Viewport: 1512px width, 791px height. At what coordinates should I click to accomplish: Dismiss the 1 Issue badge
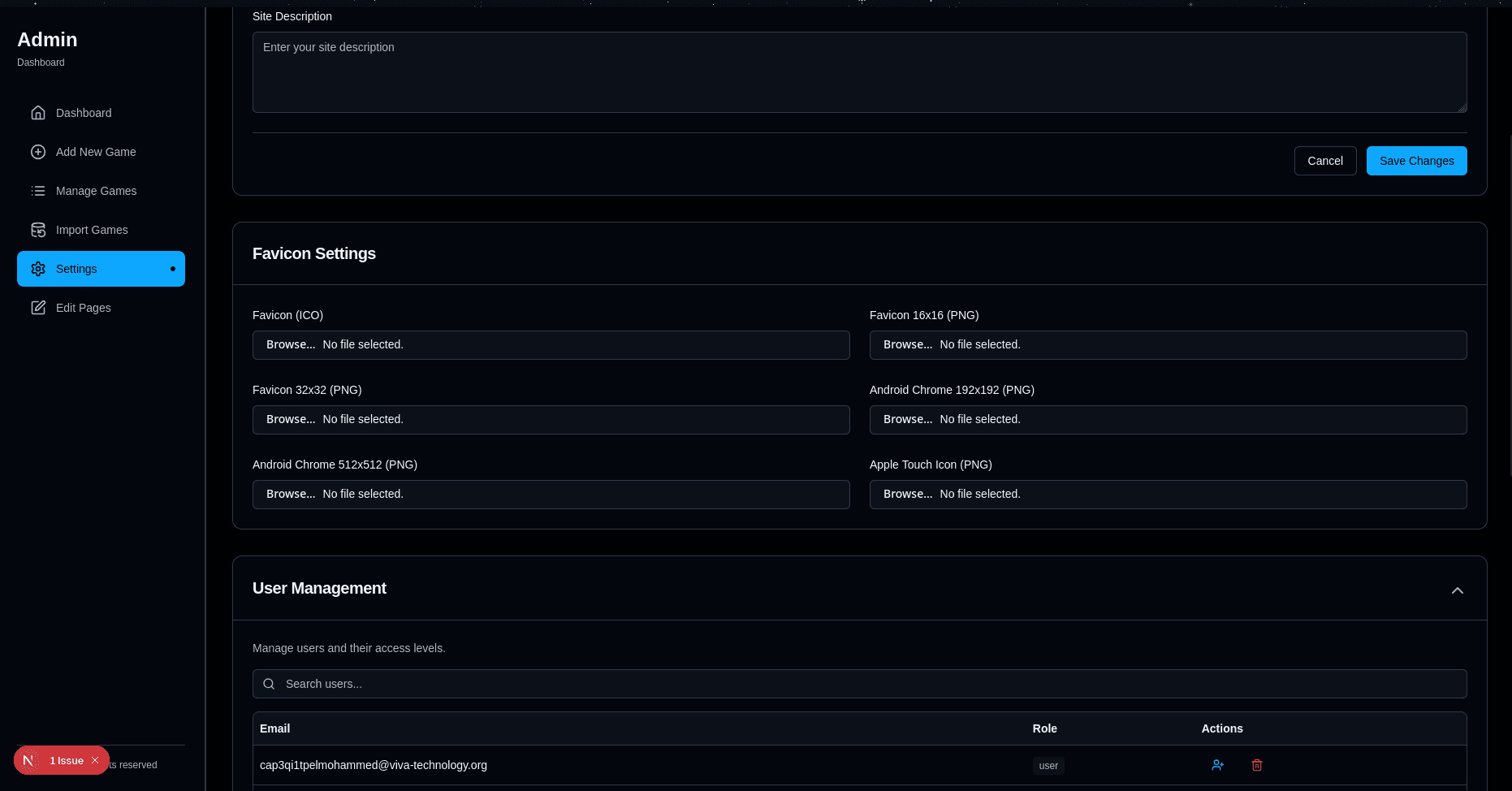pyautogui.click(x=95, y=761)
